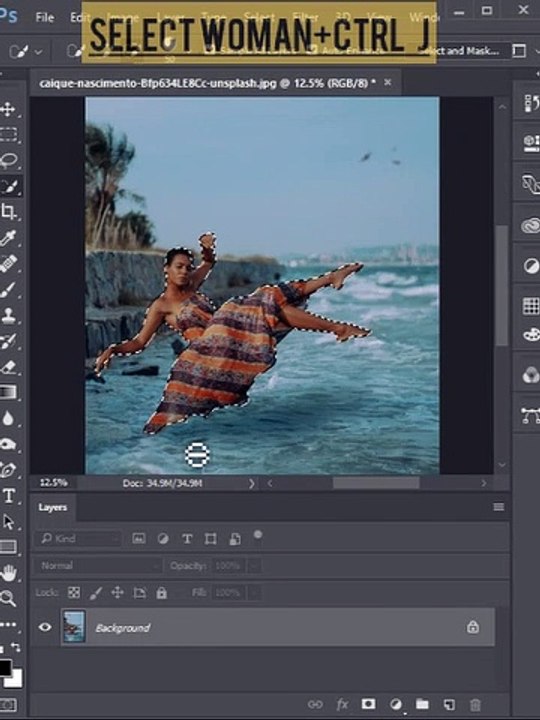The image size is (540, 720).
Task: Open the Normal blend mode dropdown
Action: pos(98,565)
